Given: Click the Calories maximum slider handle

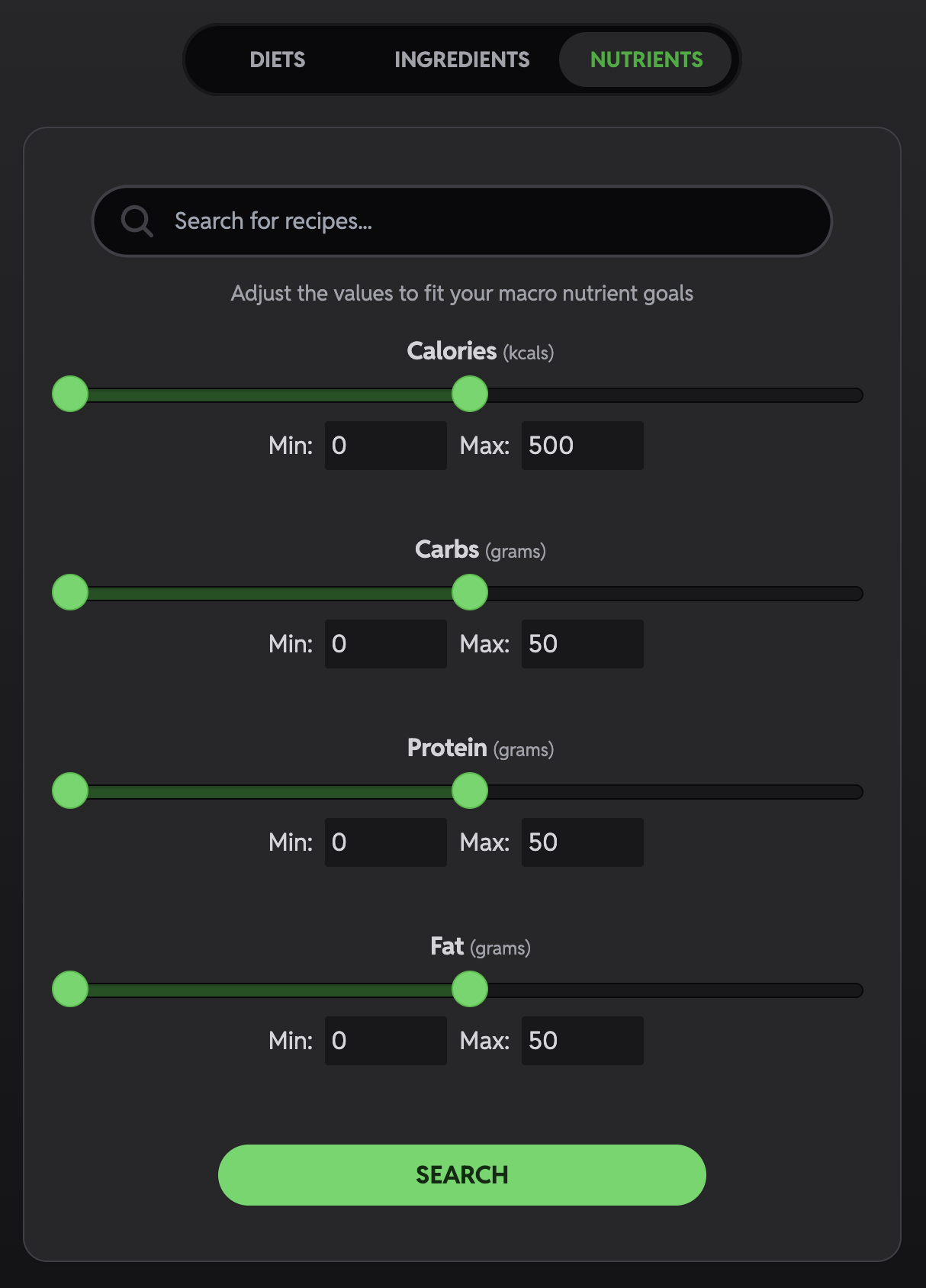Looking at the screenshot, I should coord(470,394).
